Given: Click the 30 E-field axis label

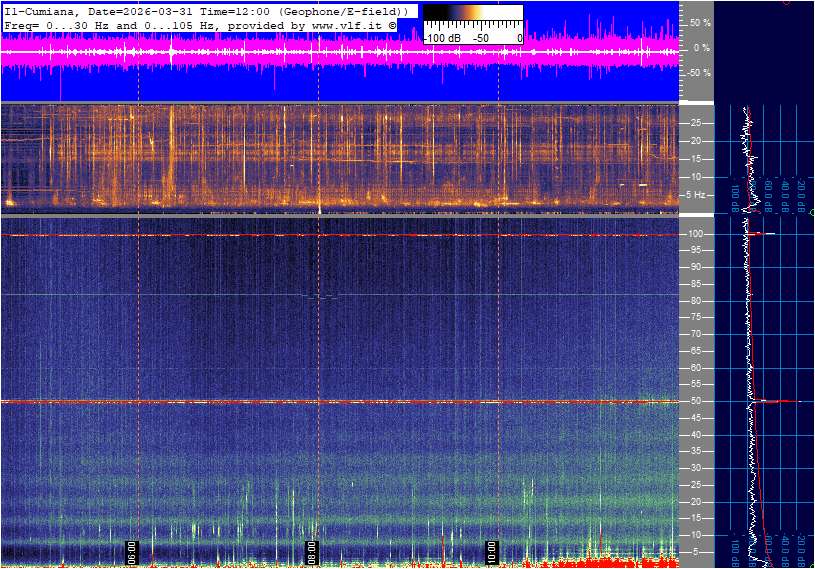Looking at the screenshot, I should [x=695, y=468].
